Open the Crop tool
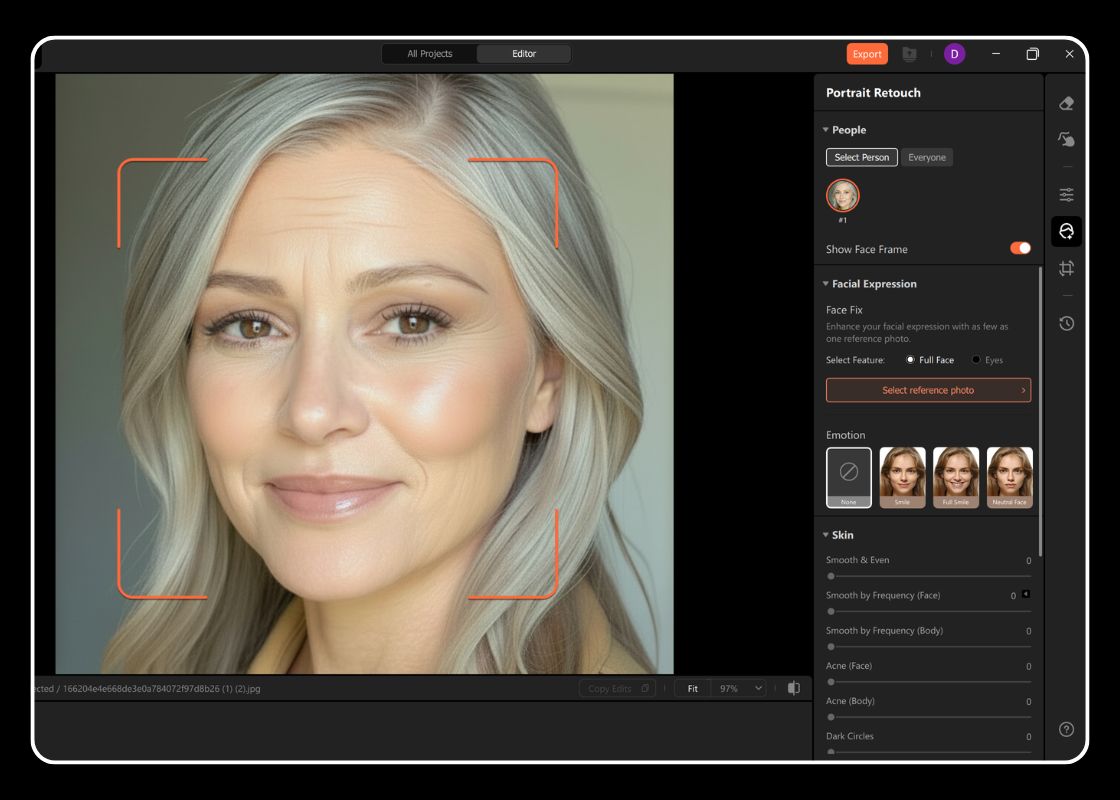 click(x=1066, y=268)
